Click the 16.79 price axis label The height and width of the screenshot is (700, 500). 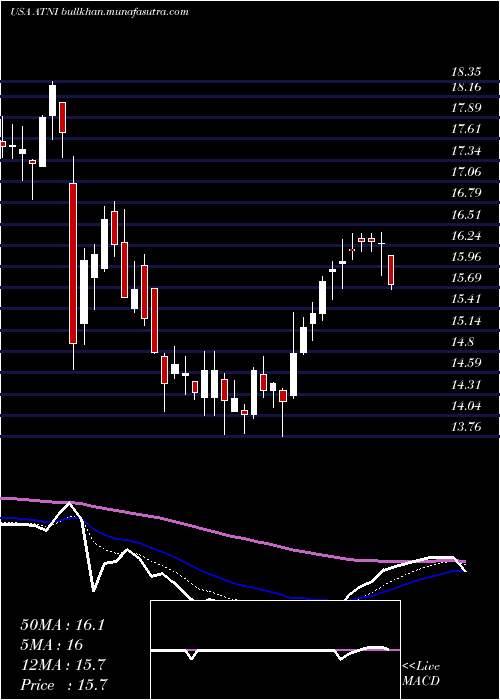pyautogui.click(x=466, y=193)
